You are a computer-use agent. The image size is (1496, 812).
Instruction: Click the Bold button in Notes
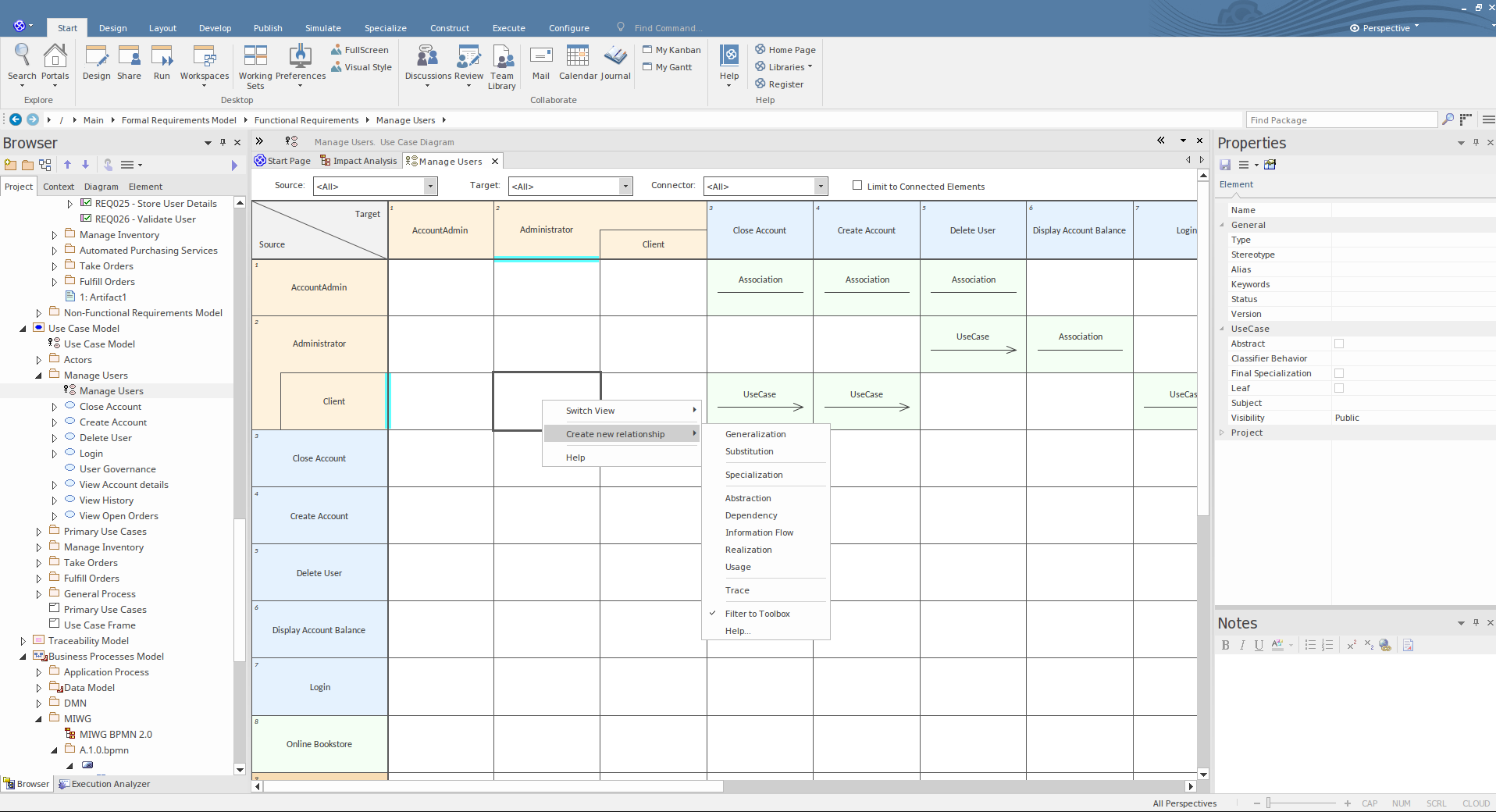point(1225,645)
